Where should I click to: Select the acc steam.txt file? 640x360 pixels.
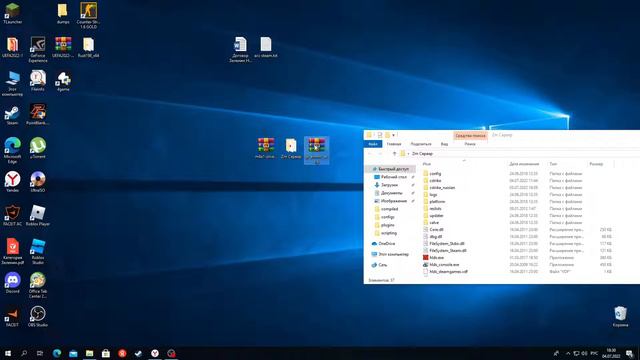point(266,47)
